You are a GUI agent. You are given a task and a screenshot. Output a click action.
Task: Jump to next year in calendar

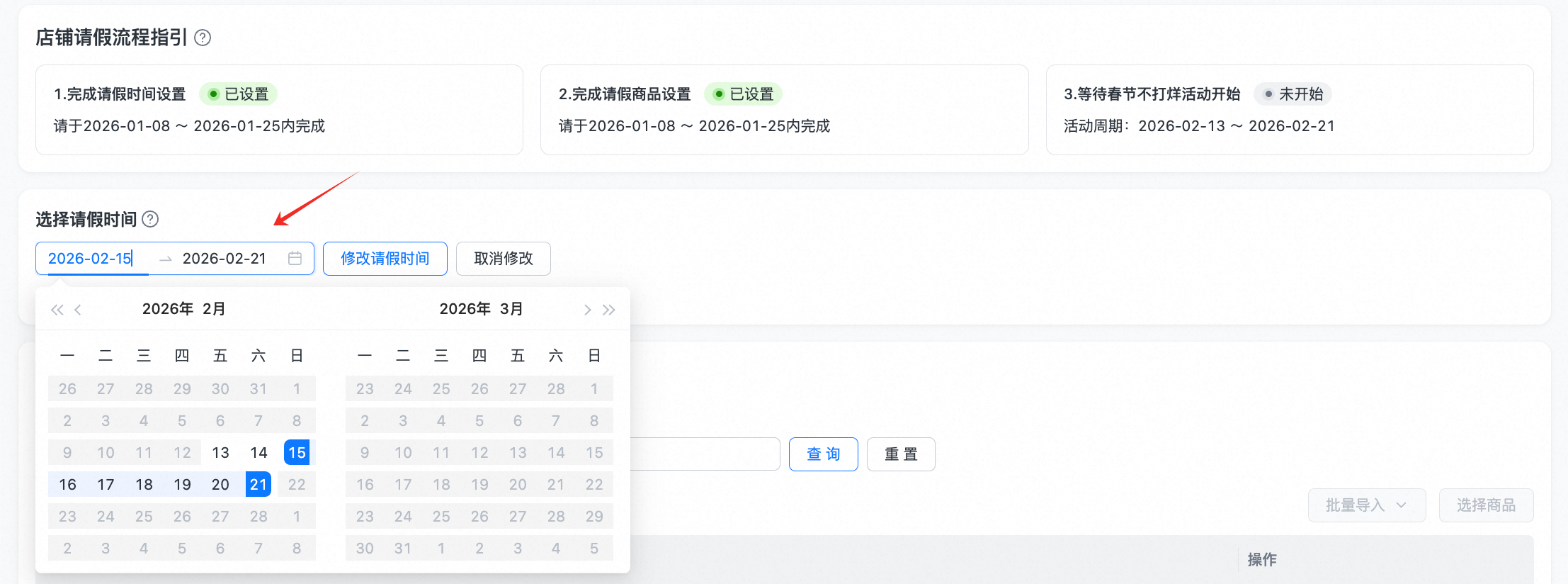[x=609, y=310]
